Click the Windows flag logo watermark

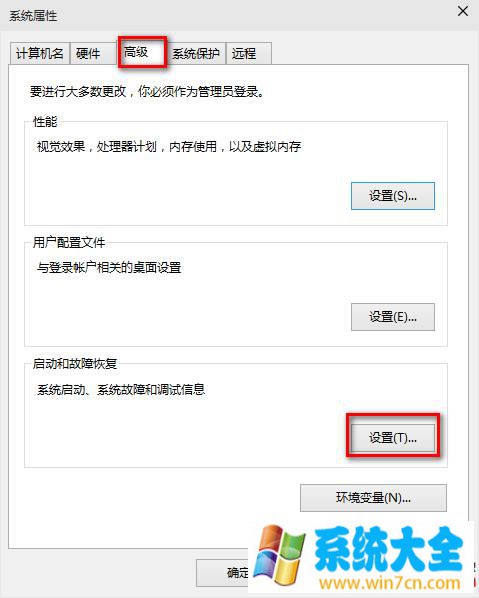pos(279,556)
